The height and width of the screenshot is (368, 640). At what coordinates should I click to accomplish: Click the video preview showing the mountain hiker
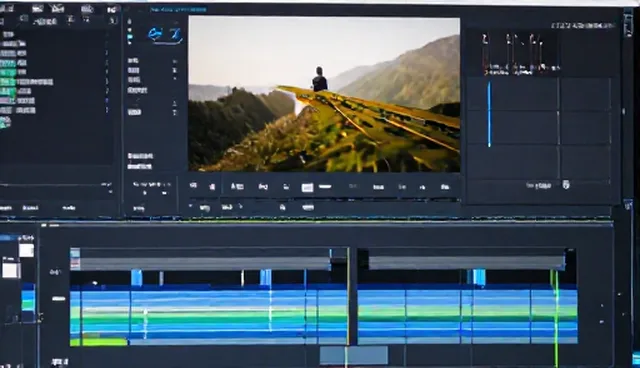coord(324,94)
